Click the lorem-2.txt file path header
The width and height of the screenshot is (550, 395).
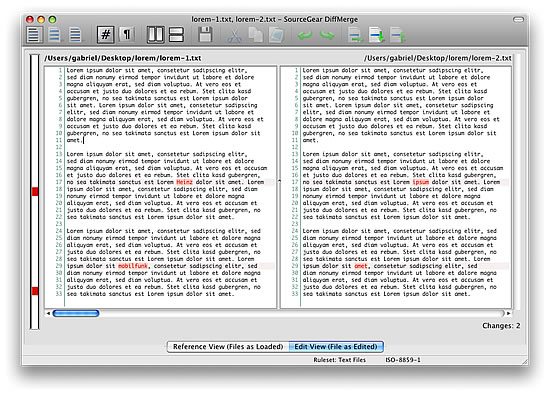click(x=437, y=58)
